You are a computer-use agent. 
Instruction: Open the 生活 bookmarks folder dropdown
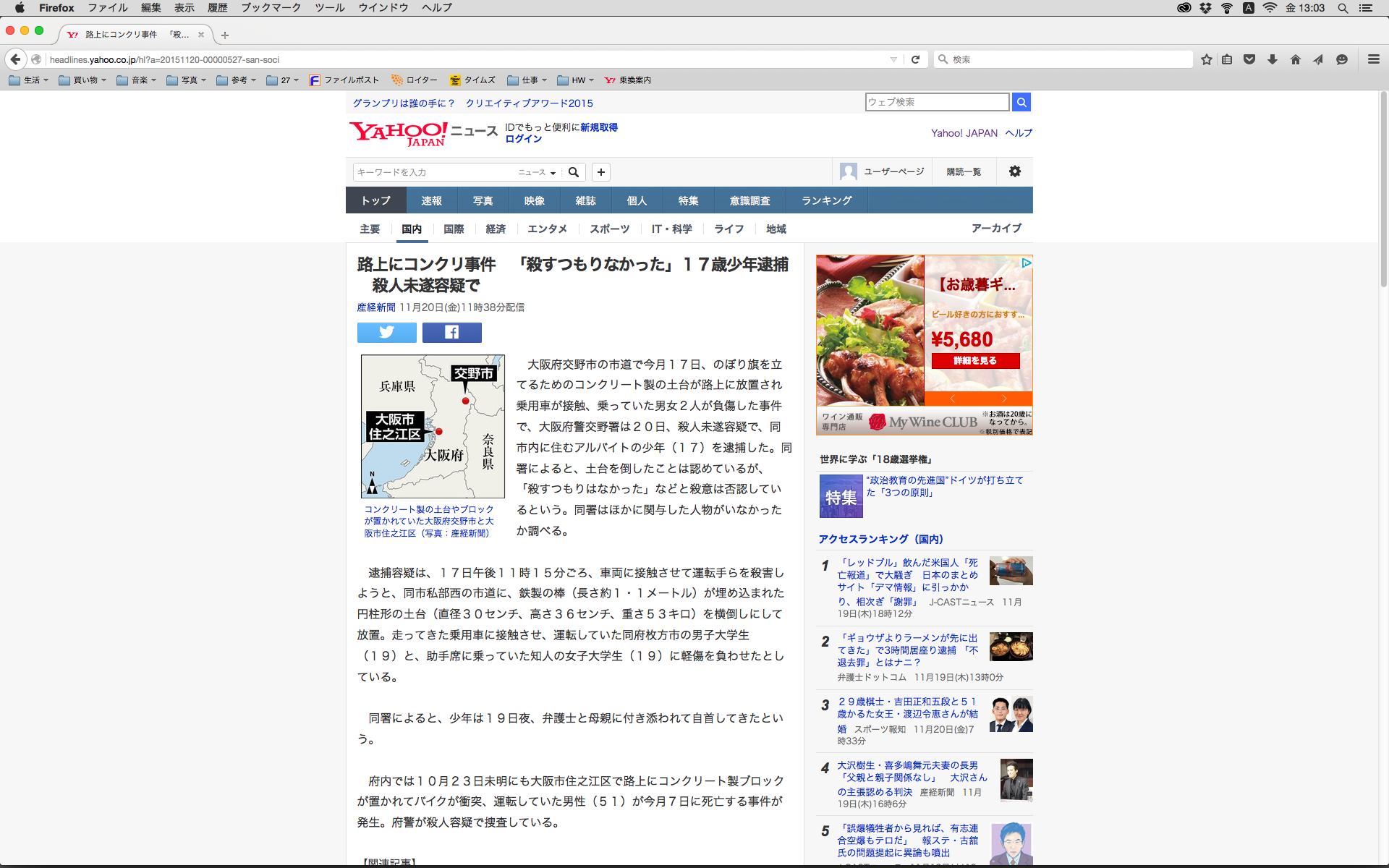click(29, 80)
